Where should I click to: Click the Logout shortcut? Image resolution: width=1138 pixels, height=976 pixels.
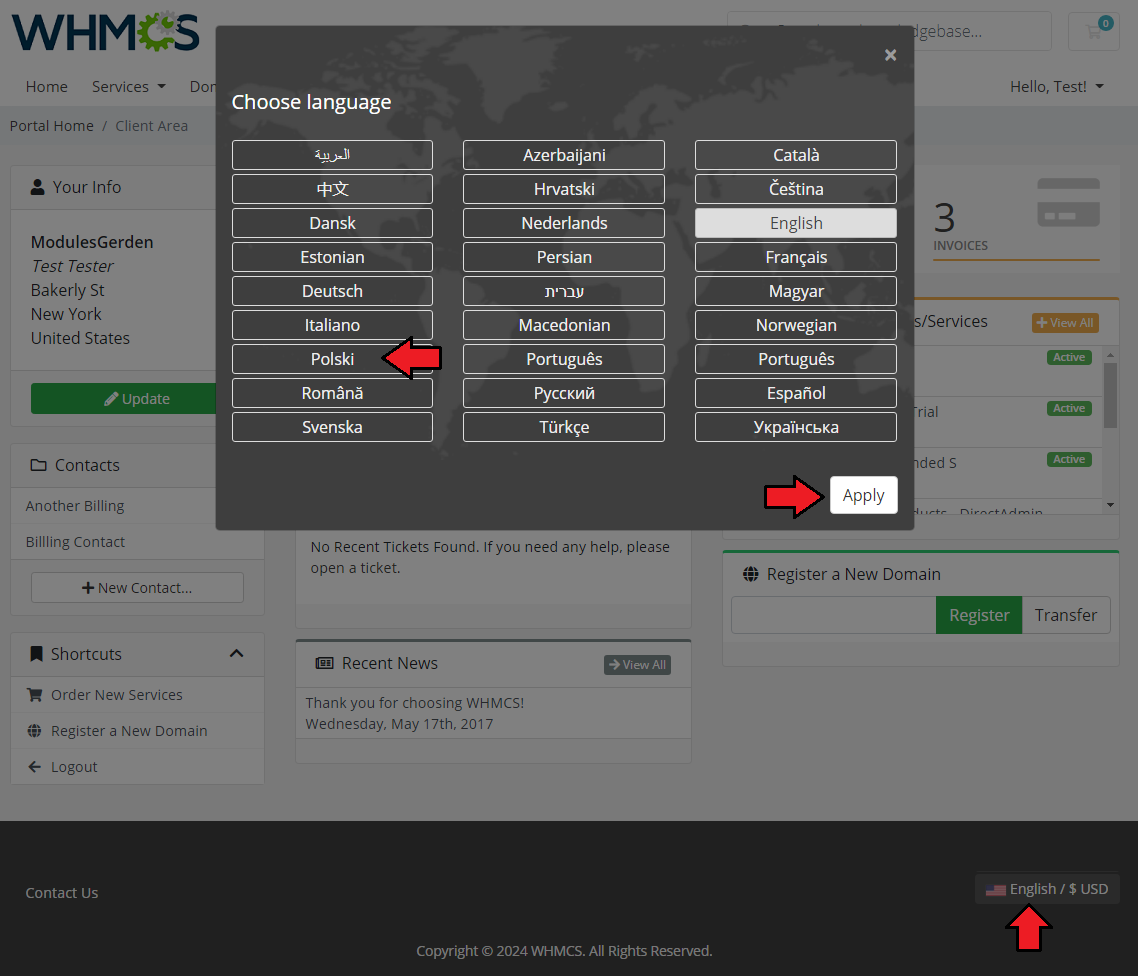click(73, 767)
